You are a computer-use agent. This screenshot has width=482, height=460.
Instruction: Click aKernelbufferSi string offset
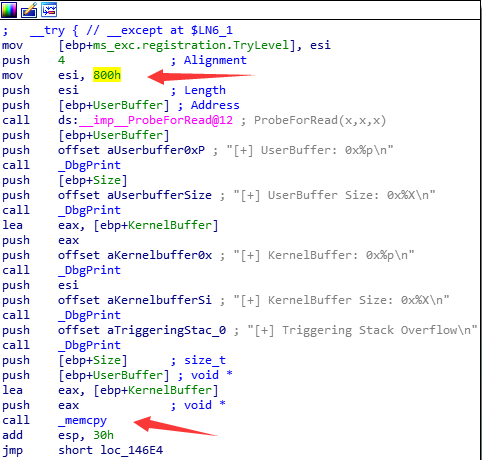(159, 300)
